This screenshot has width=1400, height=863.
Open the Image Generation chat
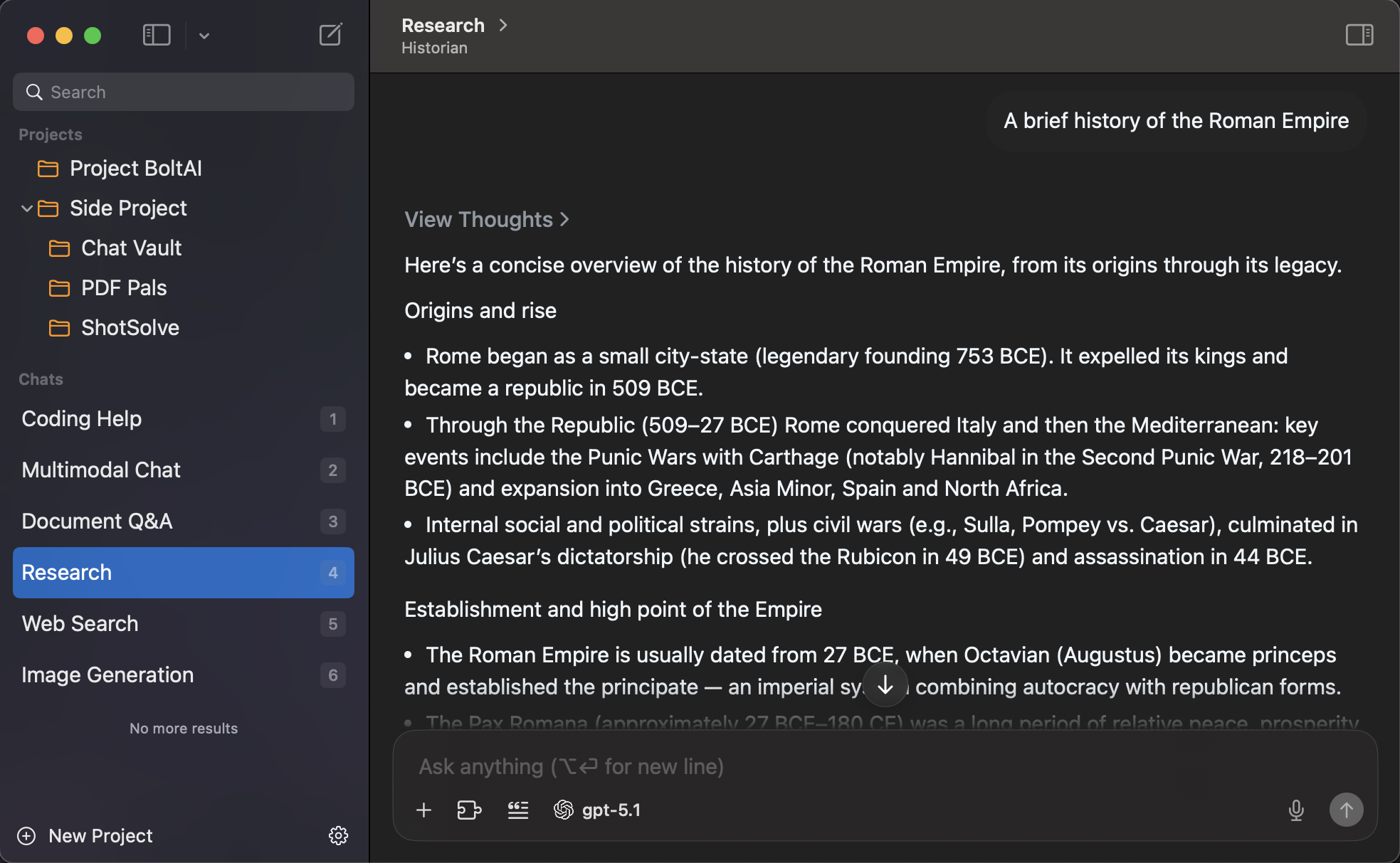click(x=107, y=674)
